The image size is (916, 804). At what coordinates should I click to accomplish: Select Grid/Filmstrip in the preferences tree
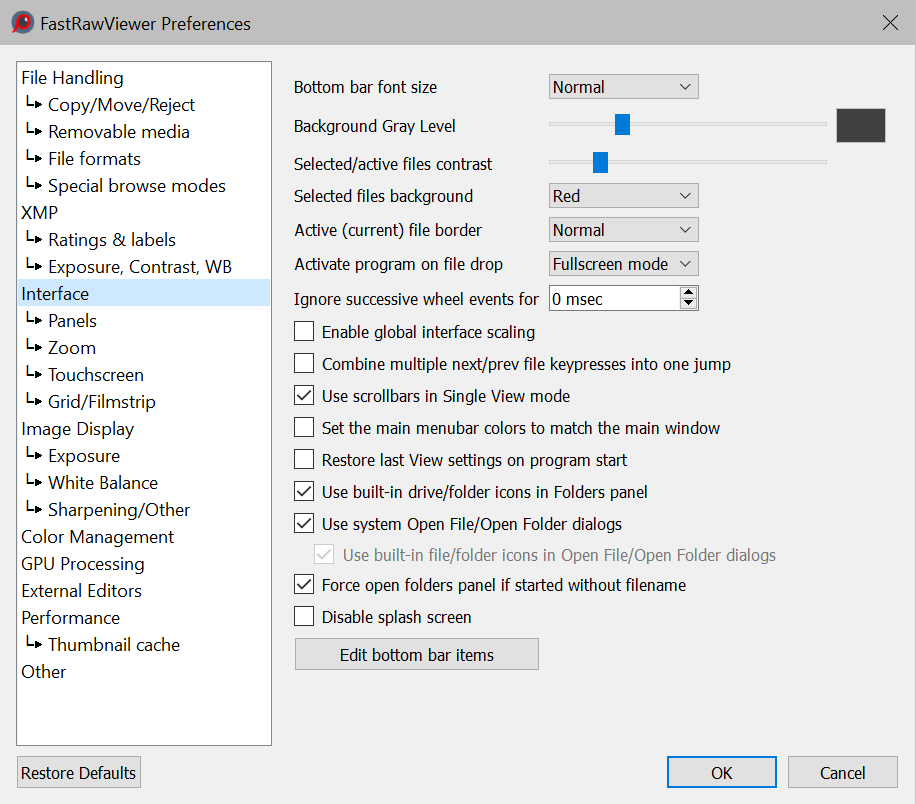point(101,402)
